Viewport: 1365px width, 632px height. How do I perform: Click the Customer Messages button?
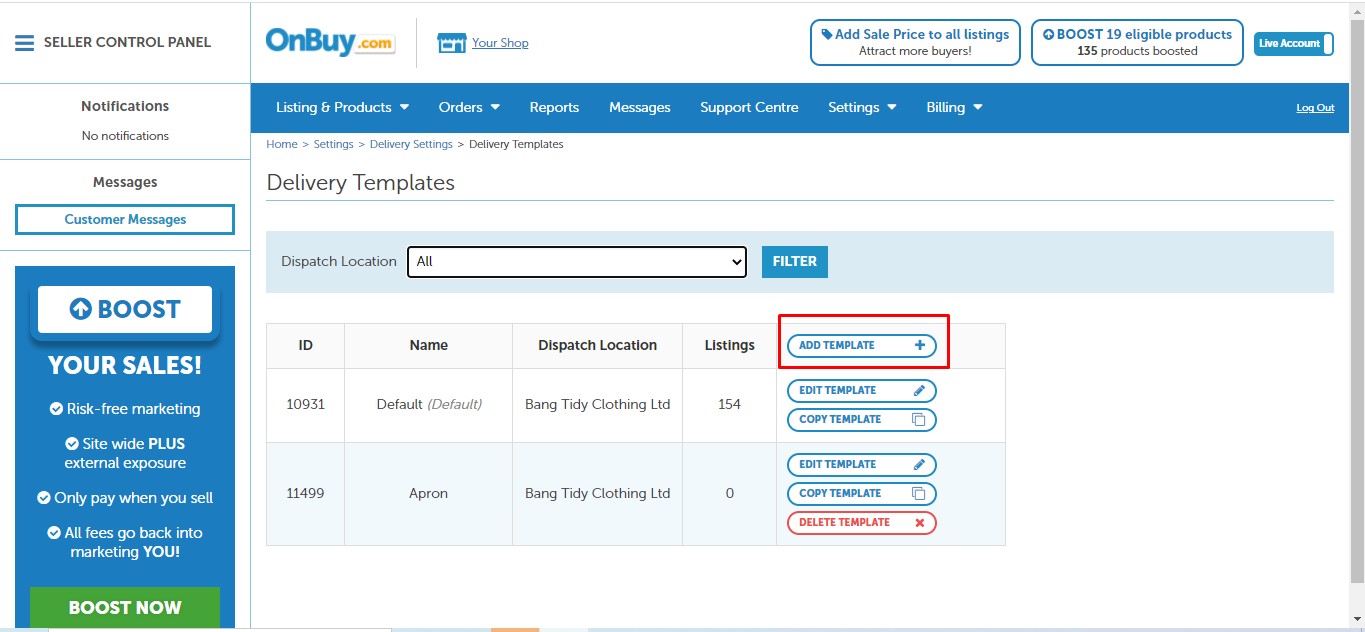click(x=125, y=220)
